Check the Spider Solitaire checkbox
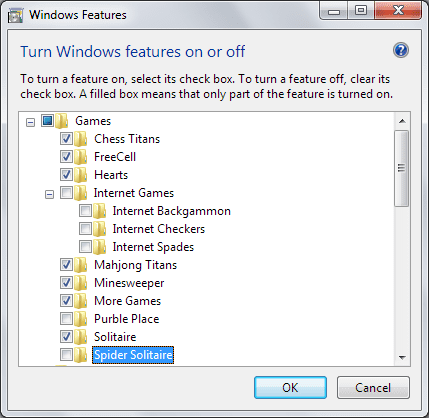The image size is (429, 418). pos(66,354)
